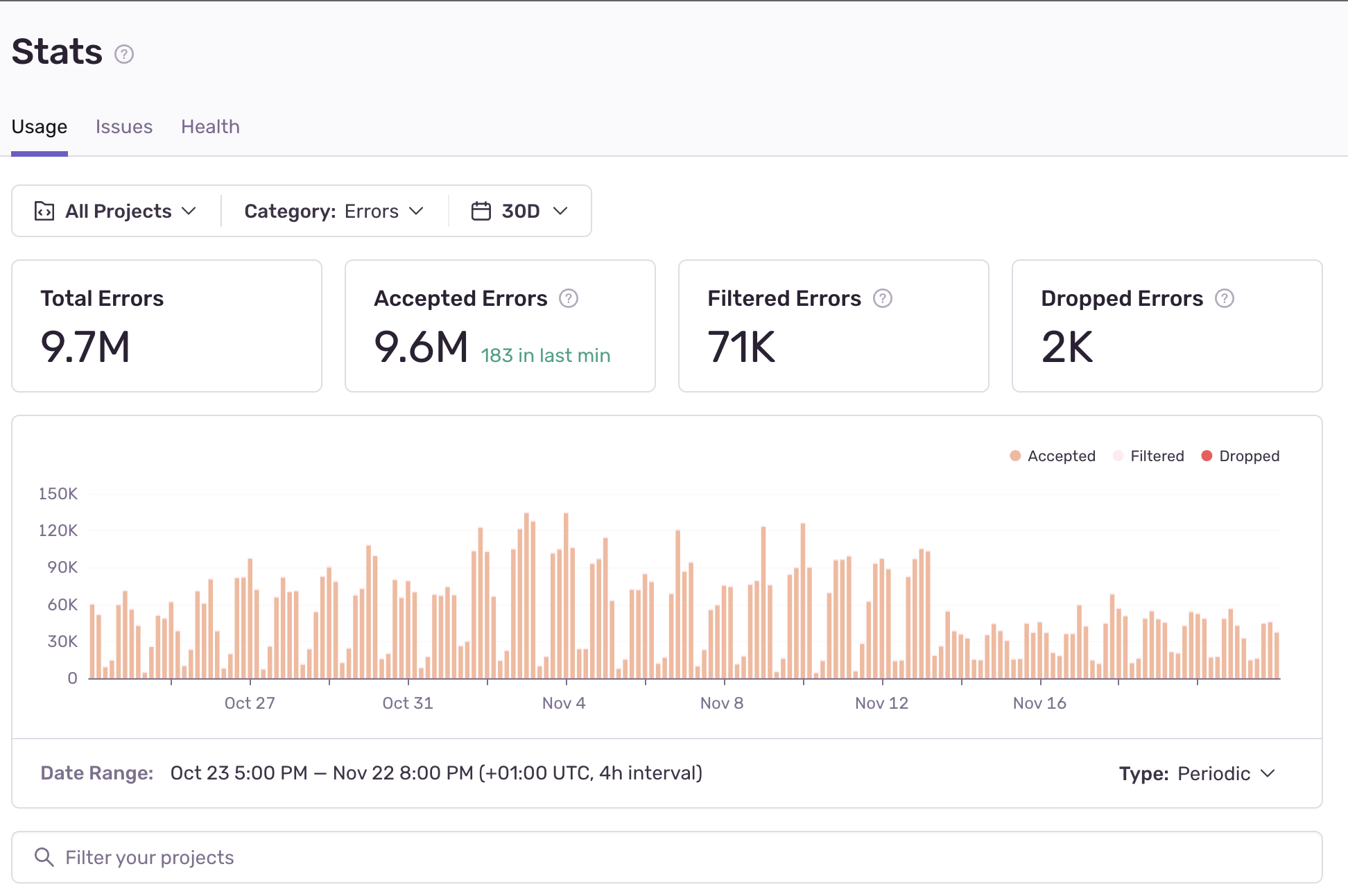Toggle the Filtered series in the chart legend
The height and width of the screenshot is (896, 1348).
pyautogui.click(x=1148, y=456)
